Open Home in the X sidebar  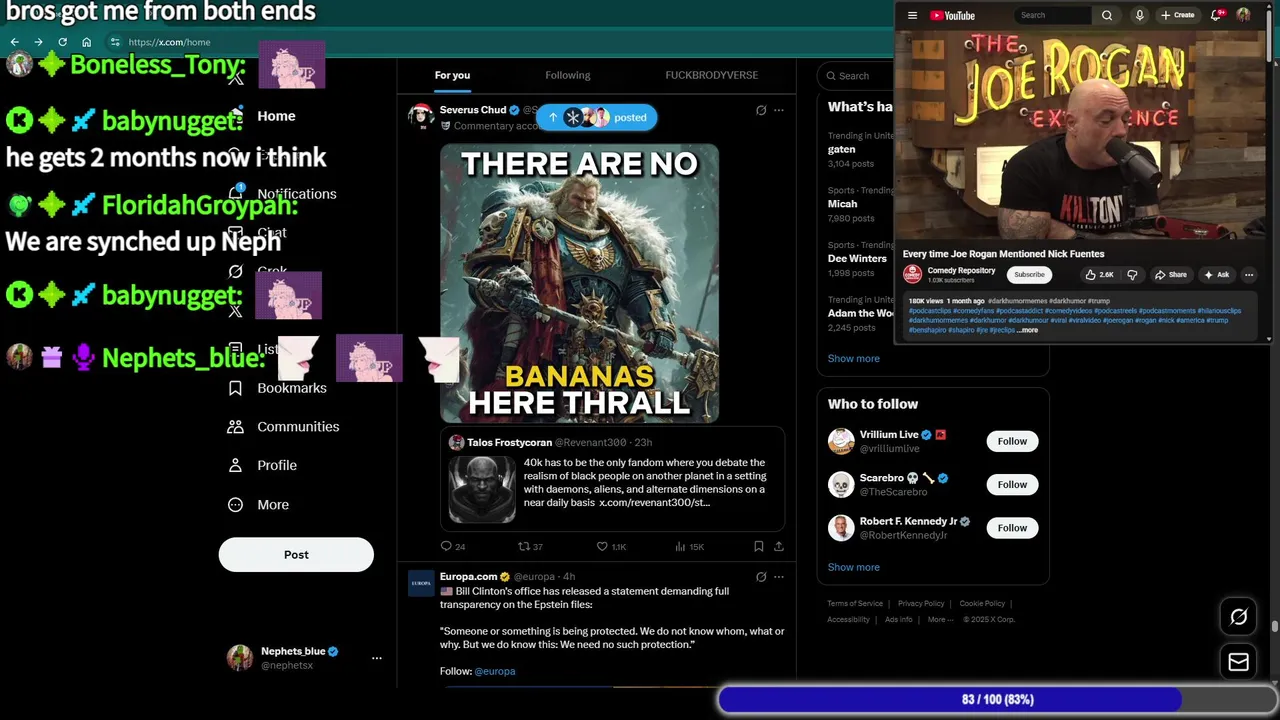(x=276, y=116)
